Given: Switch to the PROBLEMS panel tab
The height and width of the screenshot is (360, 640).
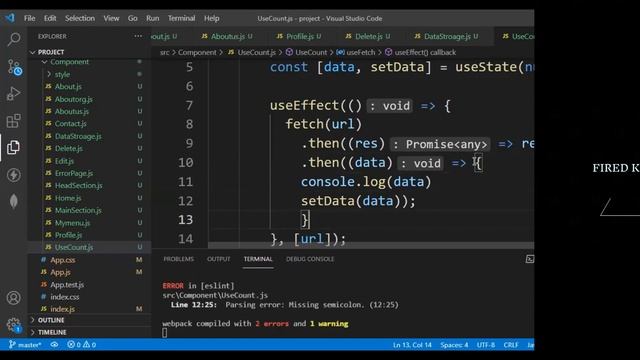Looking at the screenshot, I should pyautogui.click(x=178, y=259).
